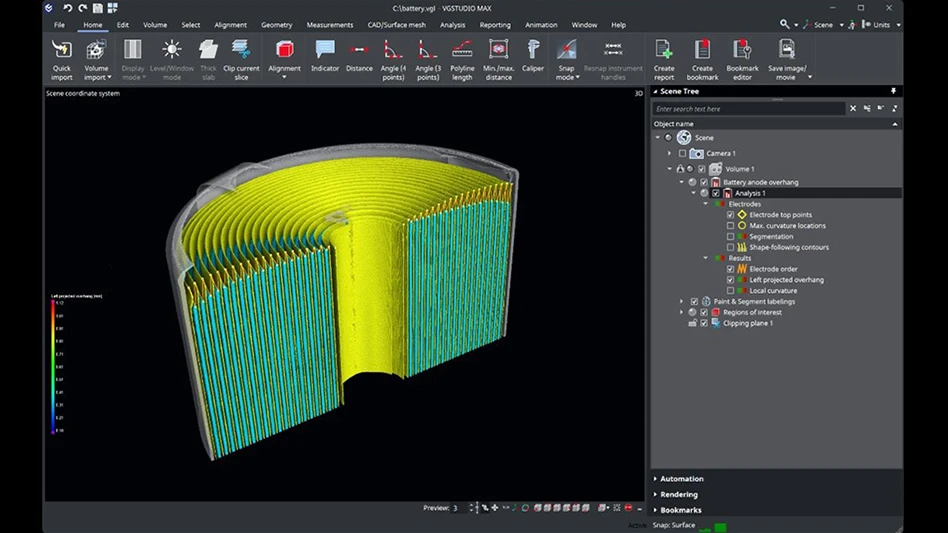Image resolution: width=948 pixels, height=533 pixels.
Task: Open the Bookmark editor
Action: click(x=742, y=50)
